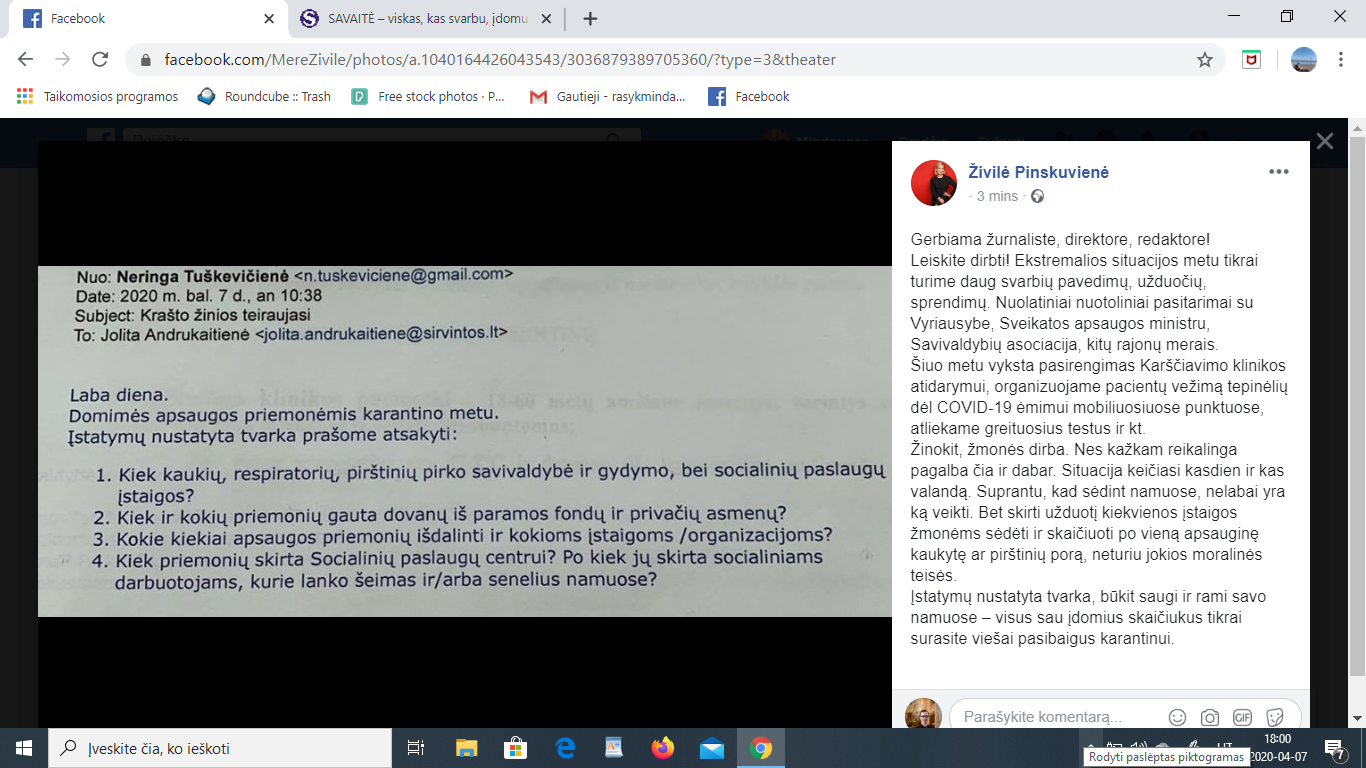Add a GIF to the comment
Viewport: 1366px width, 768px height.
click(1242, 717)
